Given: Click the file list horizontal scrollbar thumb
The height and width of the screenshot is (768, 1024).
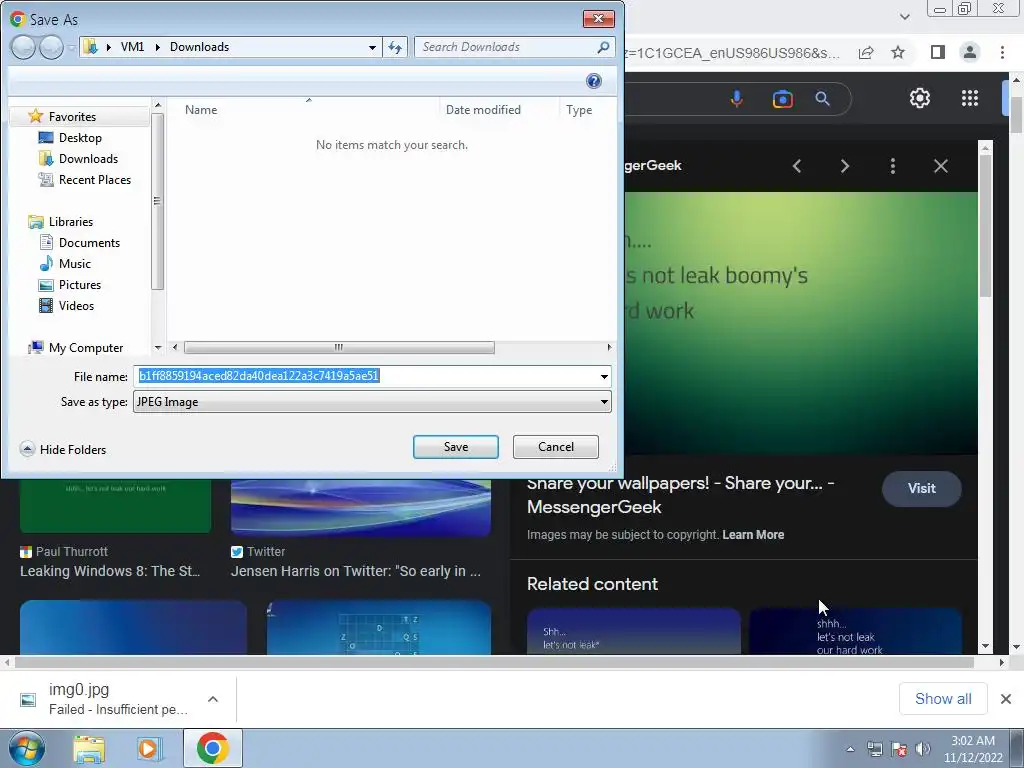Looking at the screenshot, I should click(339, 347).
